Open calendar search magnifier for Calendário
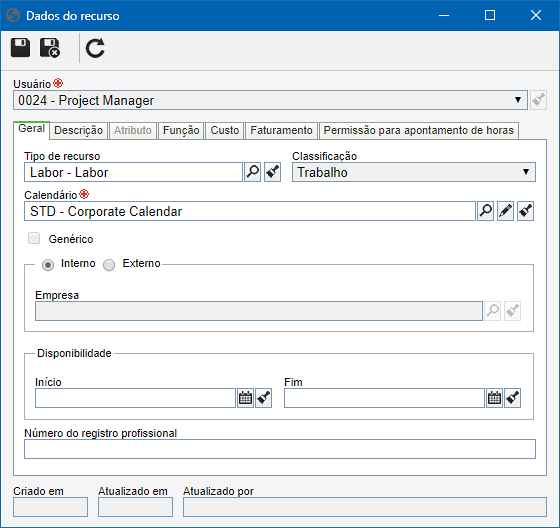560x528 pixels. 486,211
